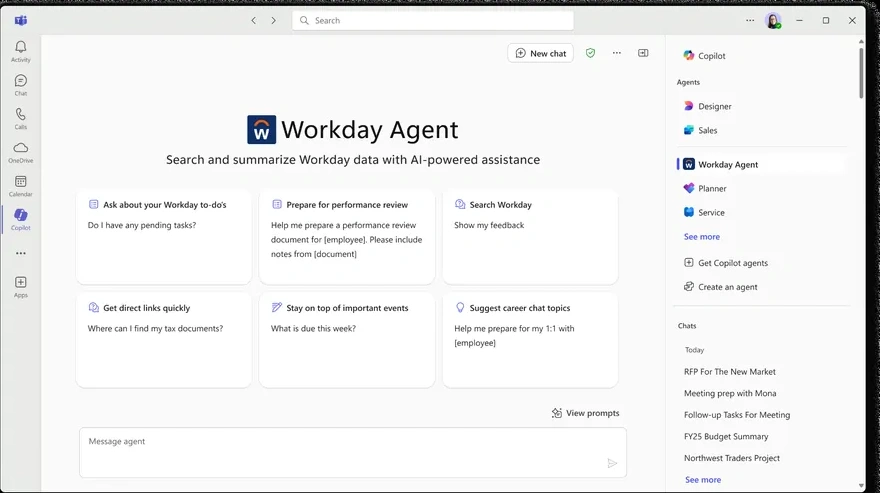Click the Teams logo icon

coord(21,21)
